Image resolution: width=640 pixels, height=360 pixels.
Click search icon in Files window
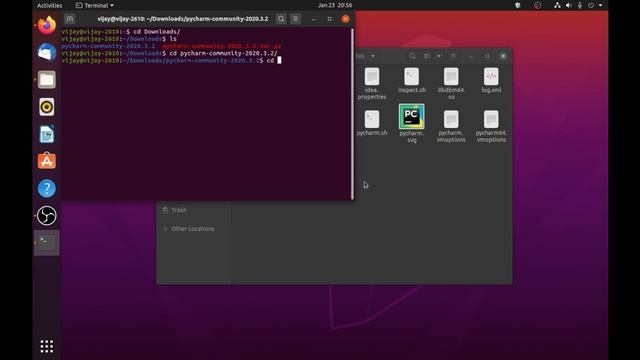pyautogui.click(x=413, y=56)
